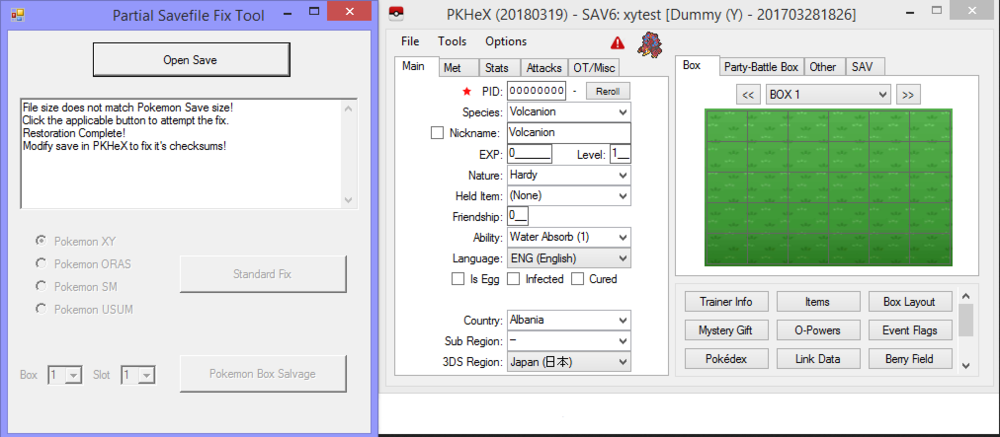Image resolution: width=1000 pixels, height=437 pixels.
Task: Open the Tools menu
Action: pyautogui.click(x=452, y=42)
